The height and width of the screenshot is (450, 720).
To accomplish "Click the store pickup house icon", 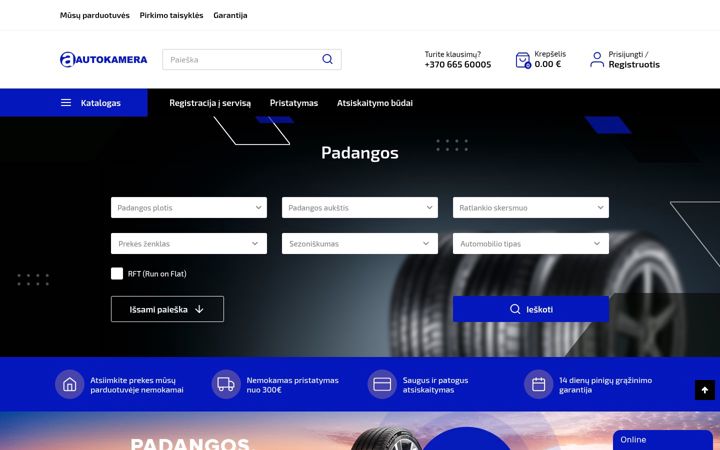I will coord(69,384).
